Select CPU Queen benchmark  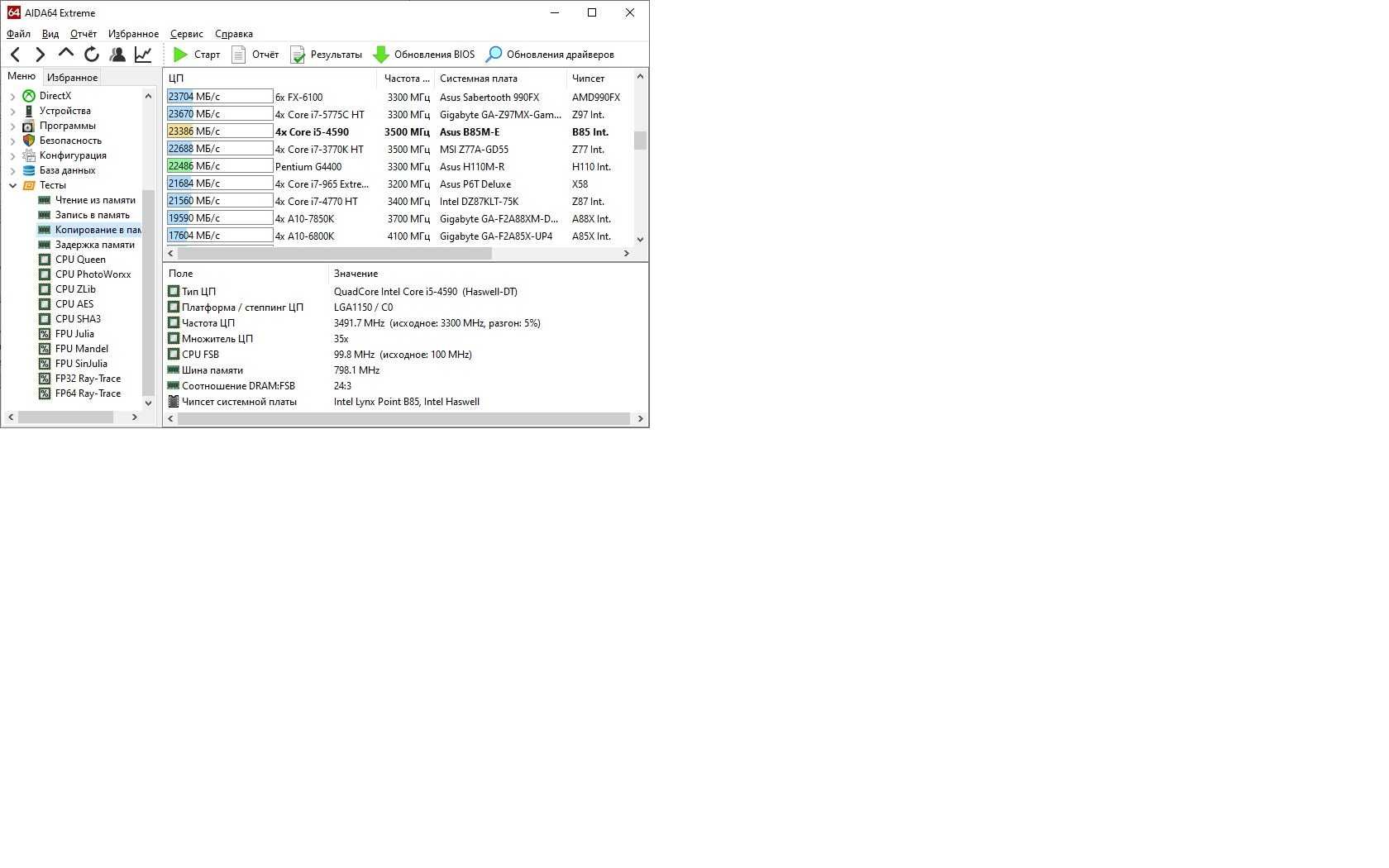(72, 260)
